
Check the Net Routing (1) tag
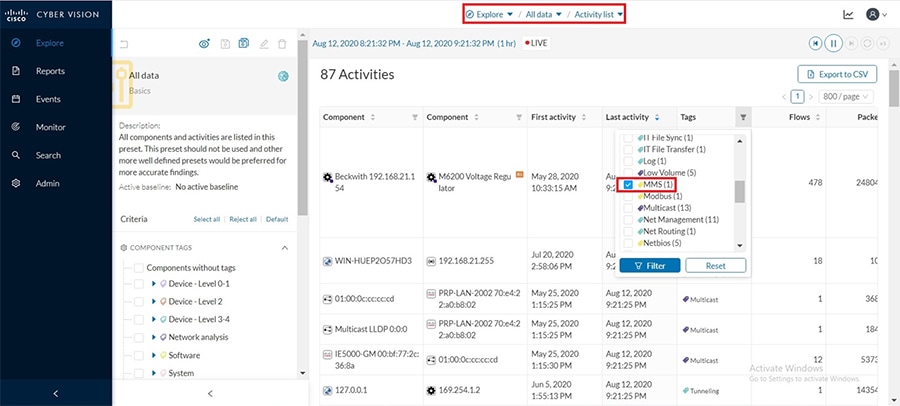click(x=629, y=231)
